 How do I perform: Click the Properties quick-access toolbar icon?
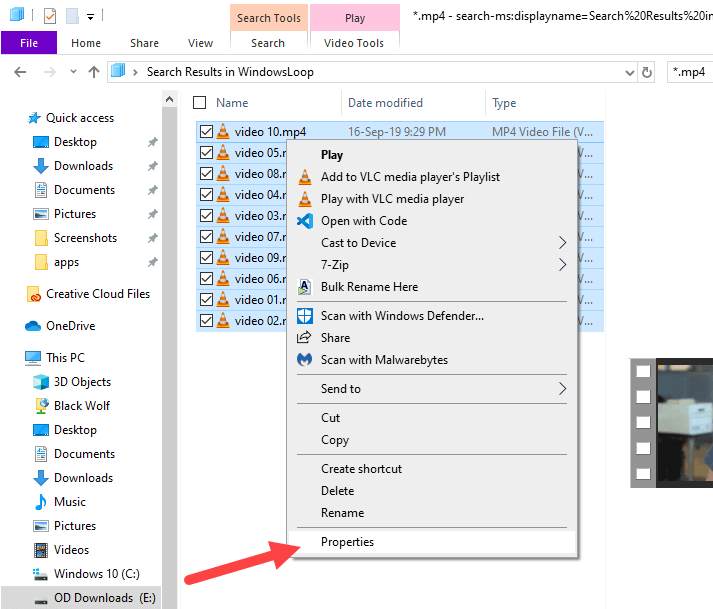pyautogui.click(x=50, y=16)
